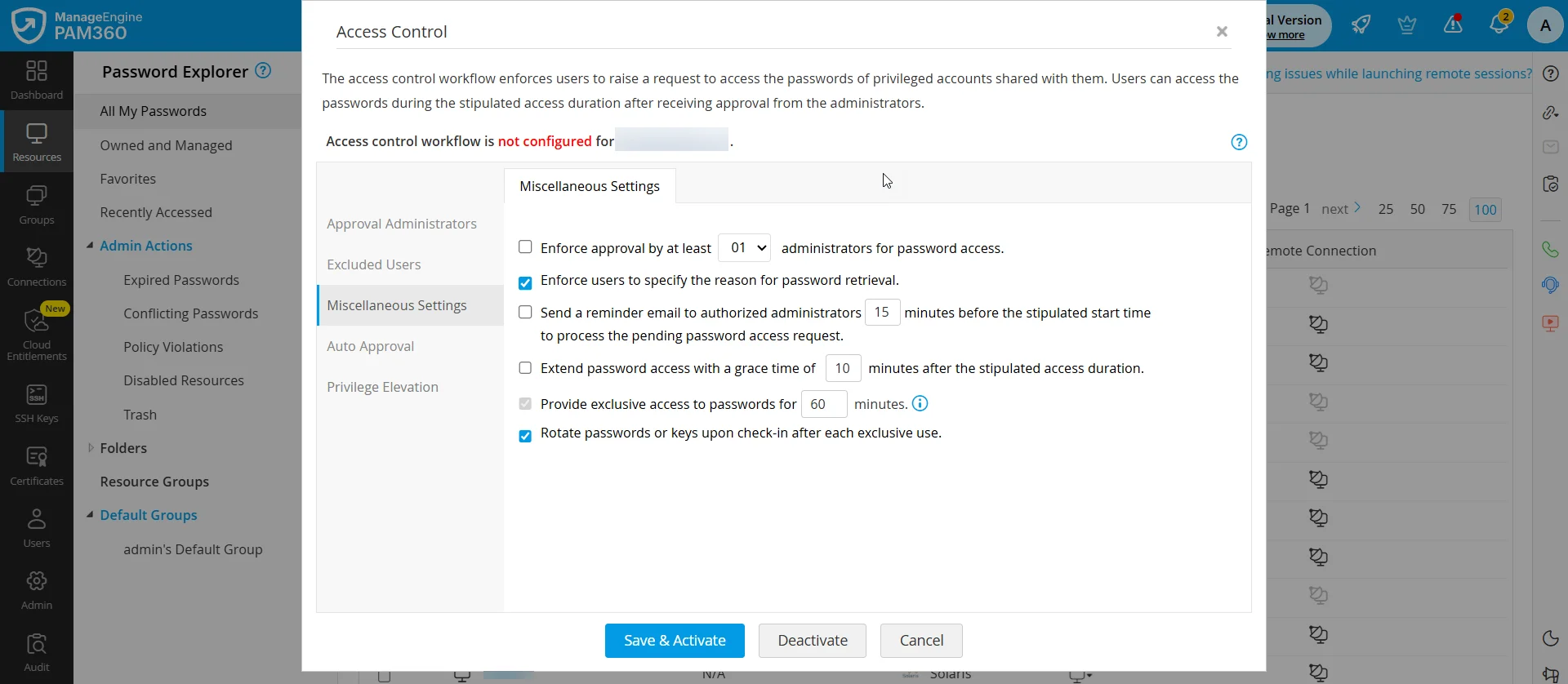Uncheck rotating passwords after exclusive use

click(x=525, y=435)
